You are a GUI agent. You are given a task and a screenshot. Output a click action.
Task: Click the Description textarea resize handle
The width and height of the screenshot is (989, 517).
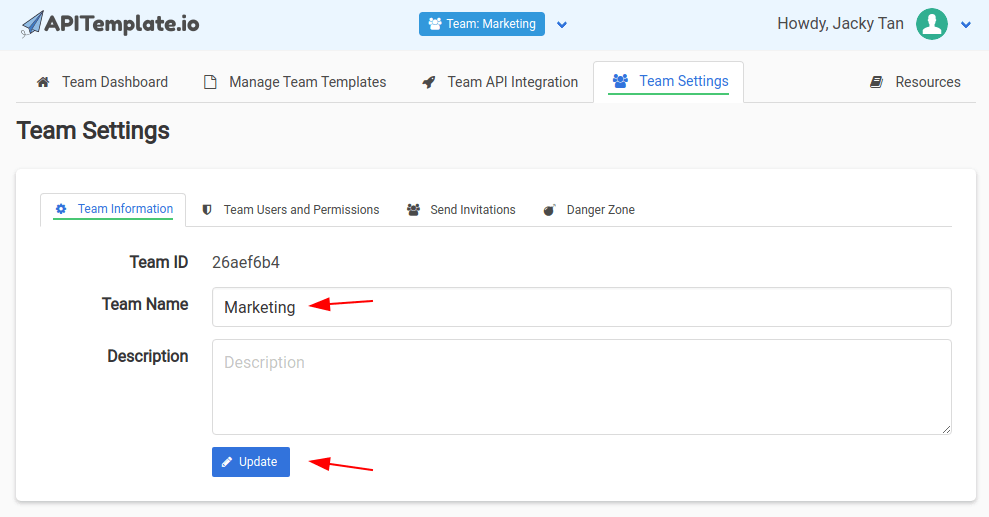tap(946, 429)
